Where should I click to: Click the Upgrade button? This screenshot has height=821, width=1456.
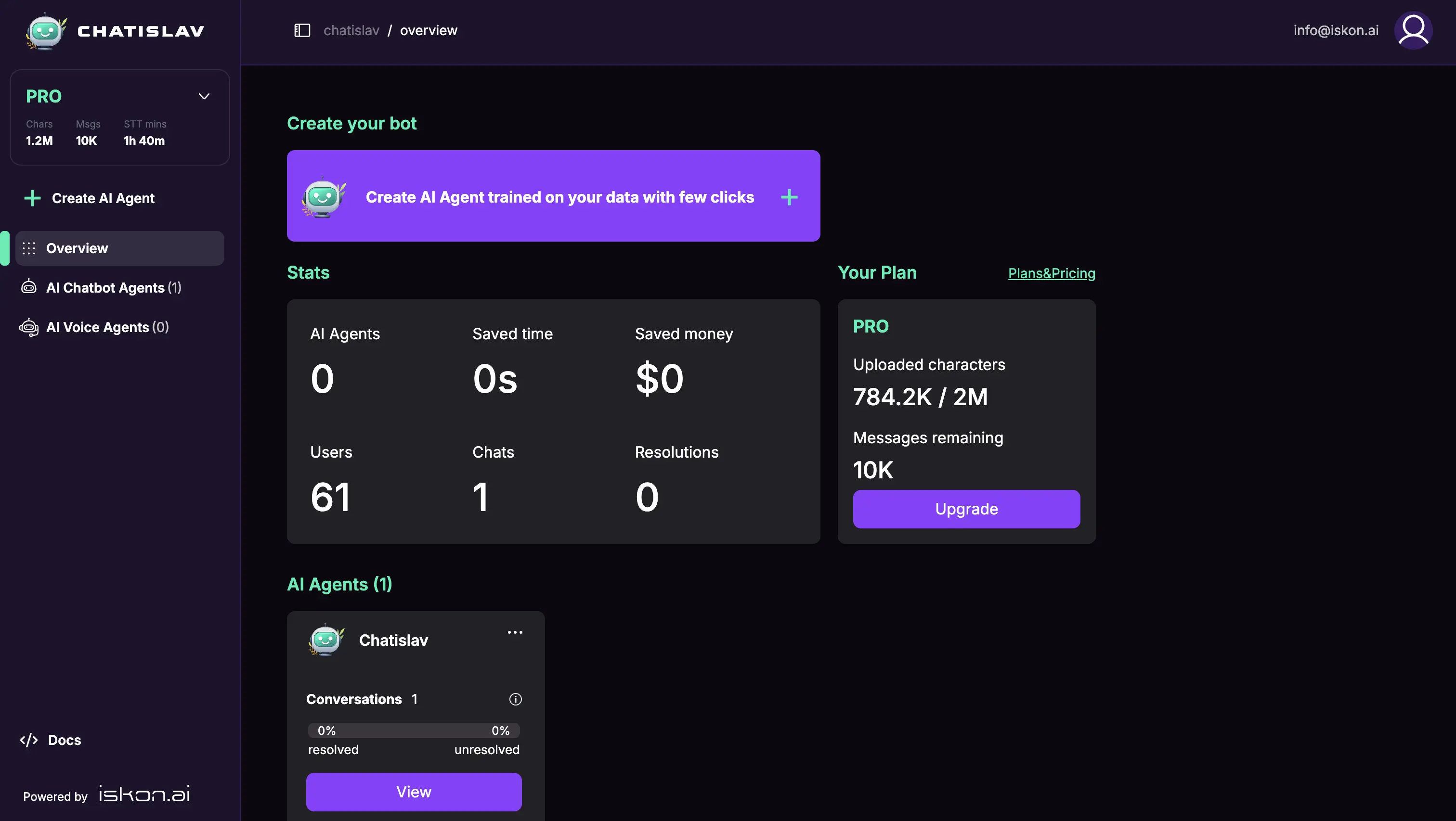(966, 509)
